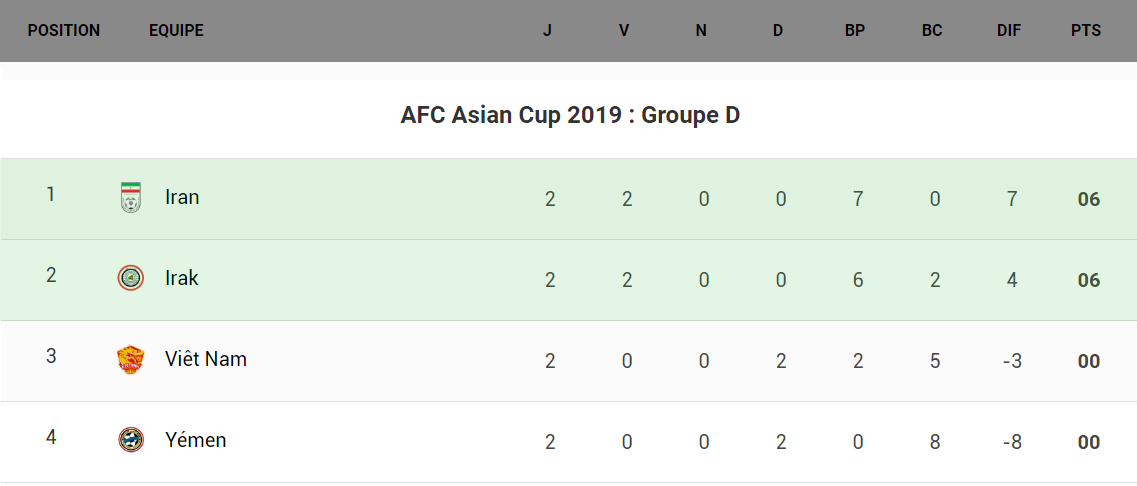Select the Viêt Nam team name

click(x=206, y=360)
